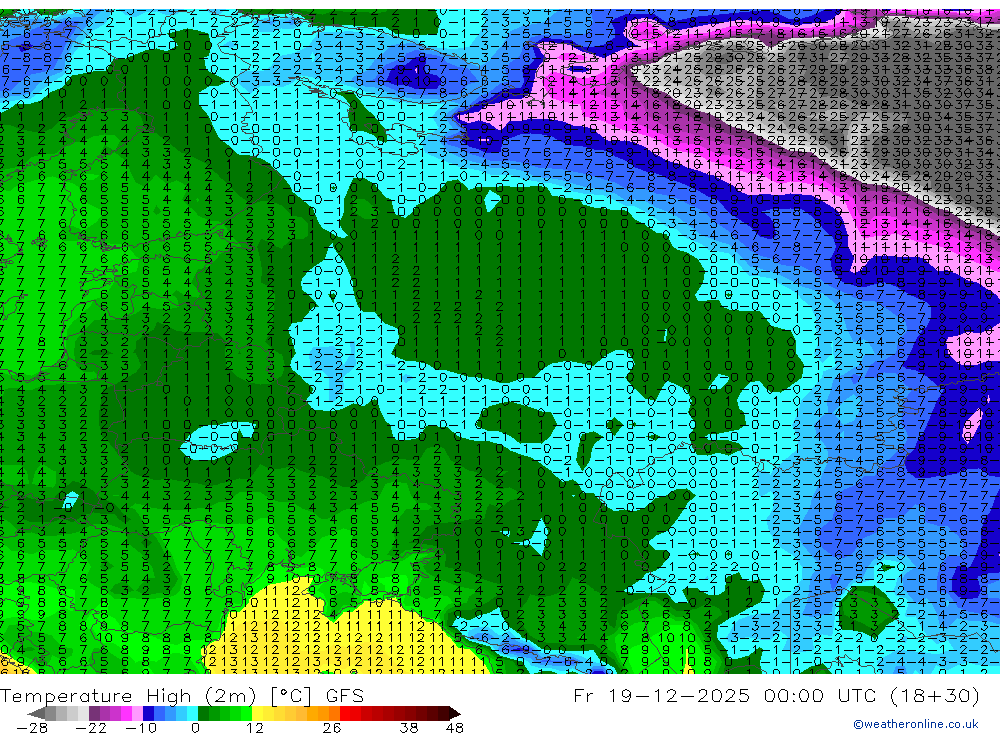This screenshot has height=733, width=1000.
Task: Click the 'Temperature High (2m) [°C] GFS' title
Action: coord(182,695)
